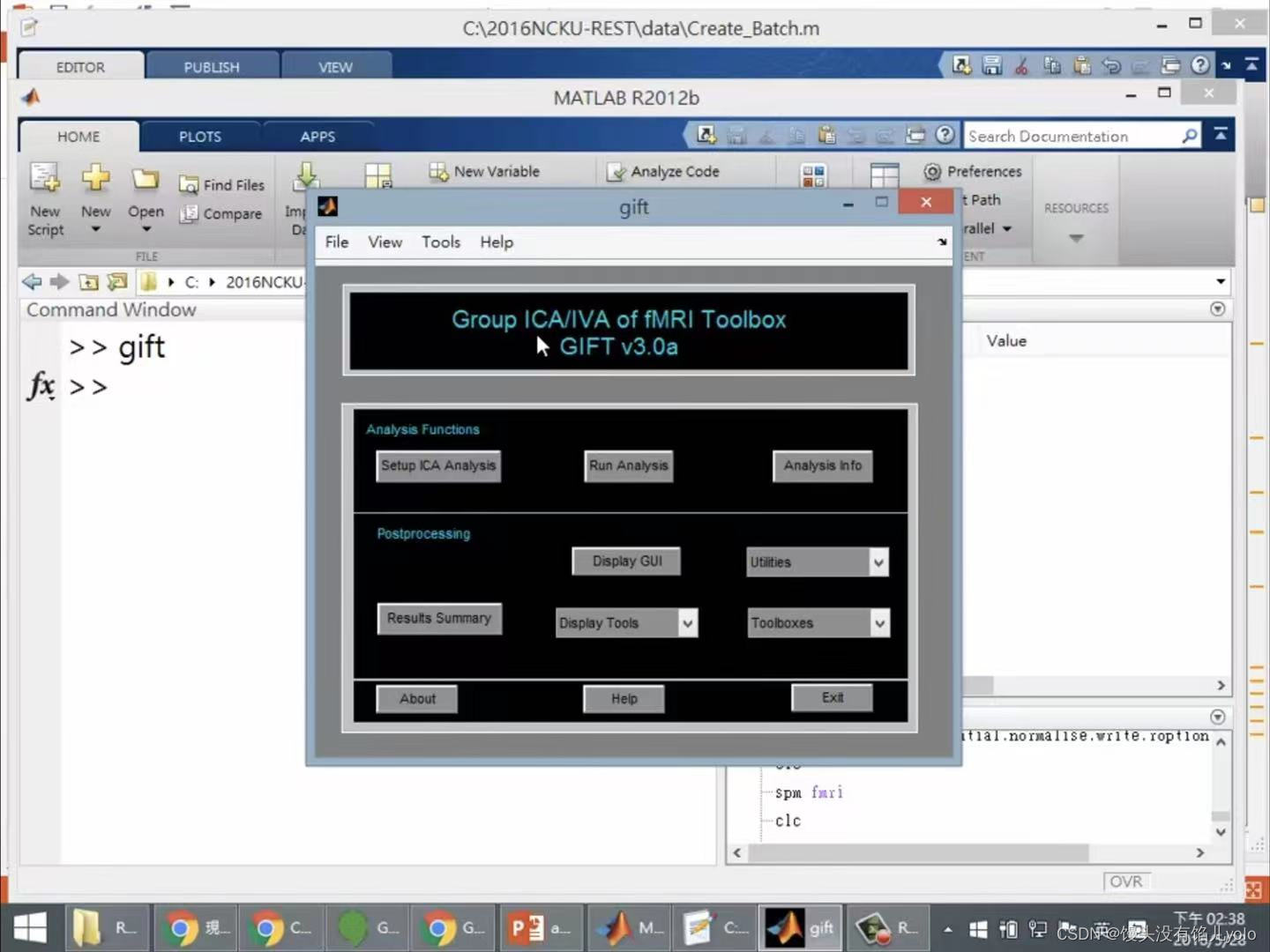Screen dimensions: 1270x952
Task: Click the Simulink Library icon
Action: click(x=813, y=175)
